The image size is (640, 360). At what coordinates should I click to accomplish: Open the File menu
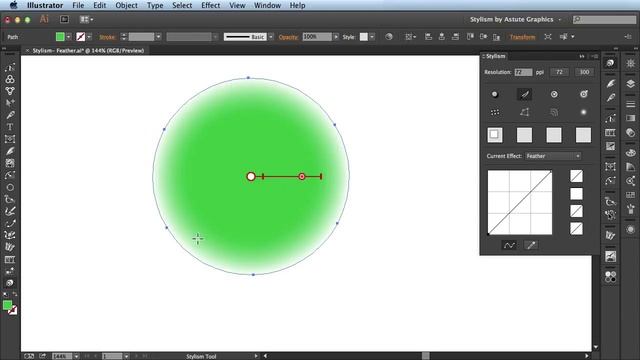78,5
